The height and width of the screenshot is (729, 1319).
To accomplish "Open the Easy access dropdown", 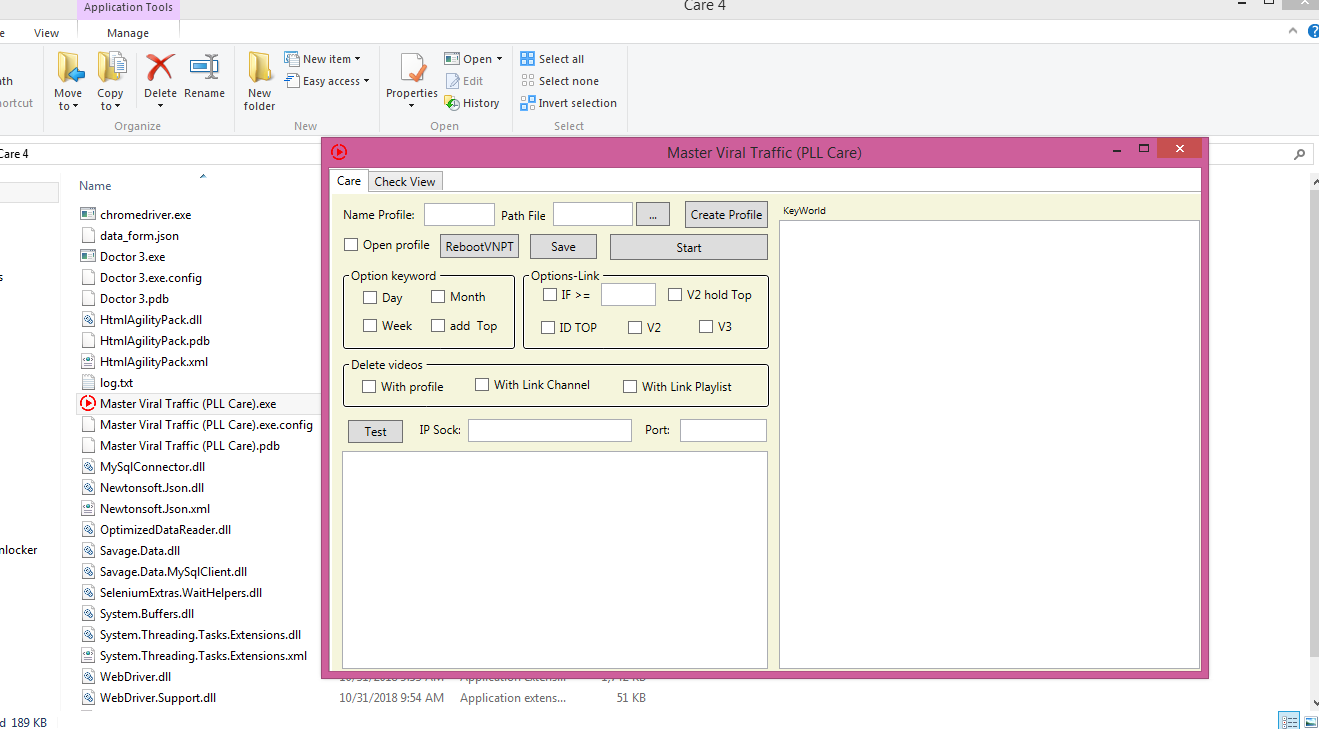I will [327, 81].
